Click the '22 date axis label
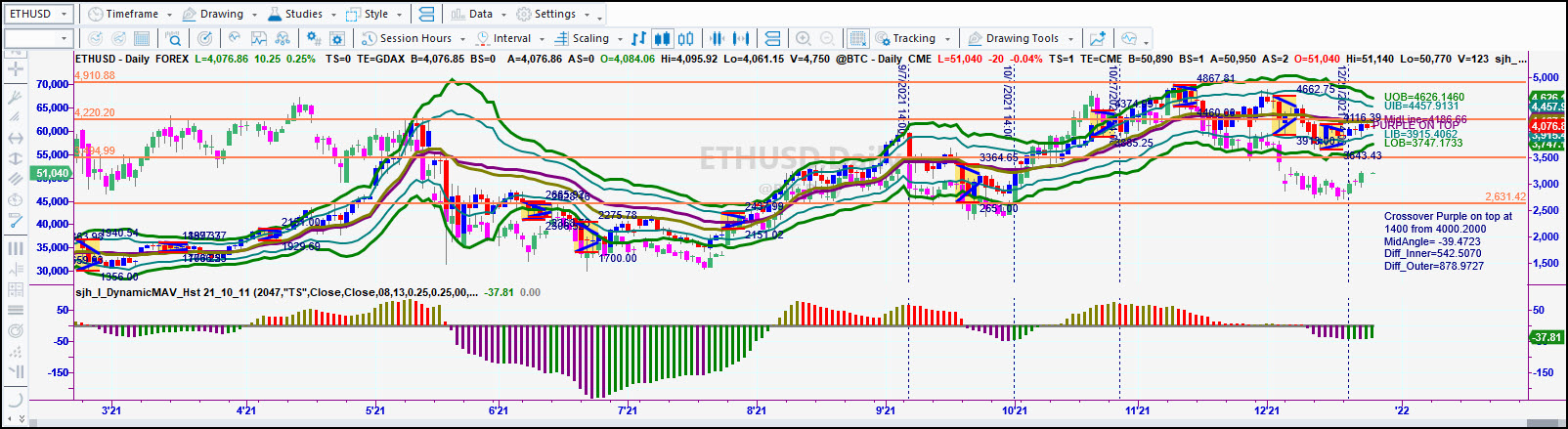This screenshot has height=429, width=1568. pyautogui.click(x=1402, y=410)
